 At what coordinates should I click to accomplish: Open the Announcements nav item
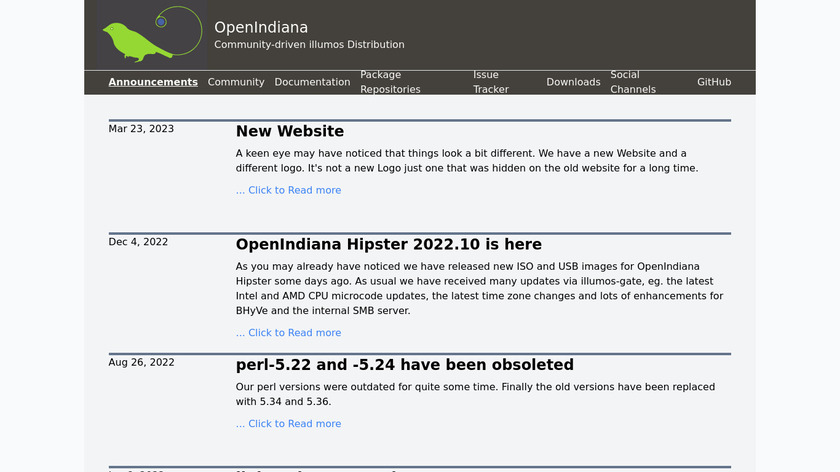(153, 82)
